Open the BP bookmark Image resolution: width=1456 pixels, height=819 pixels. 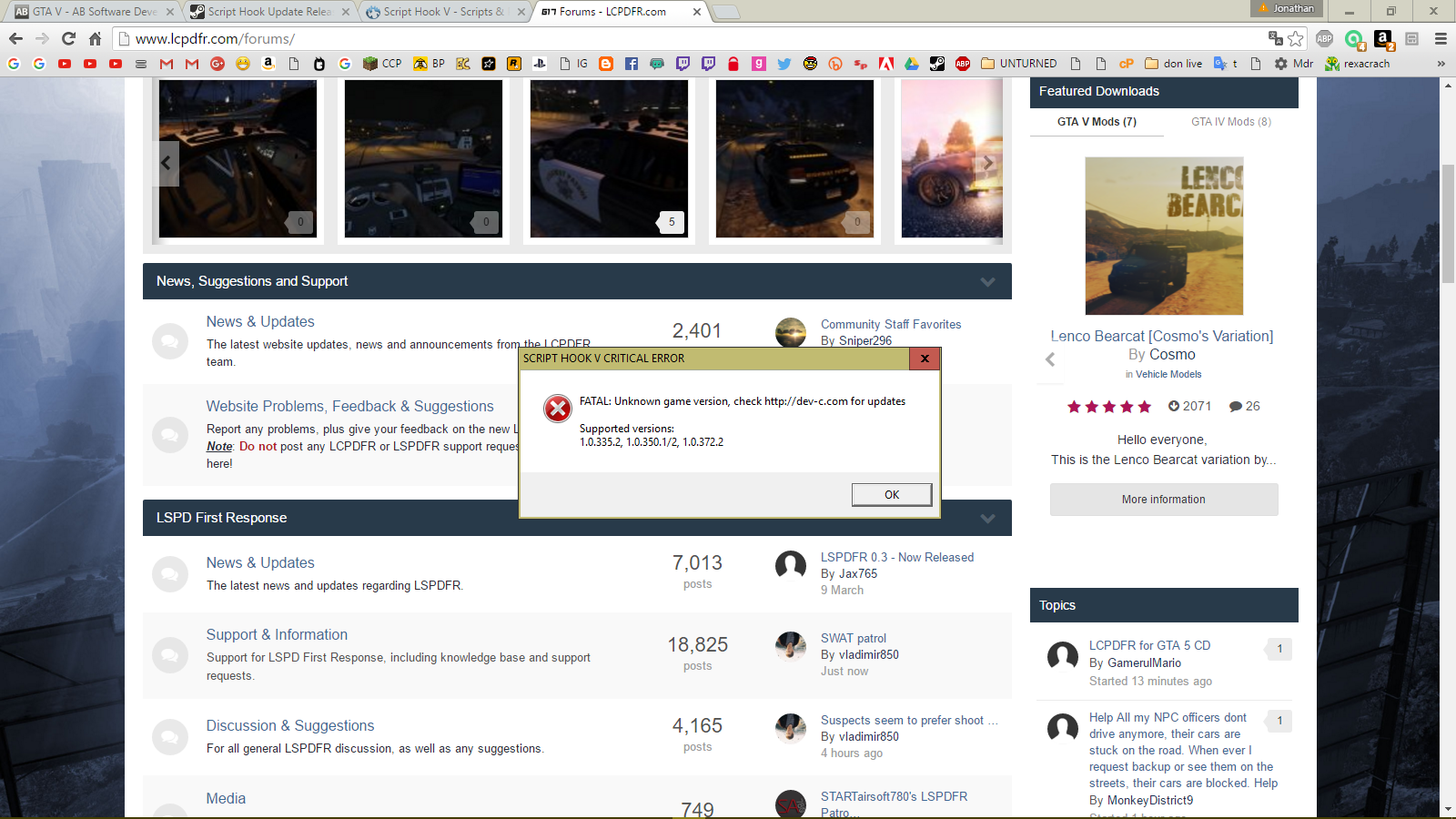tap(430, 64)
